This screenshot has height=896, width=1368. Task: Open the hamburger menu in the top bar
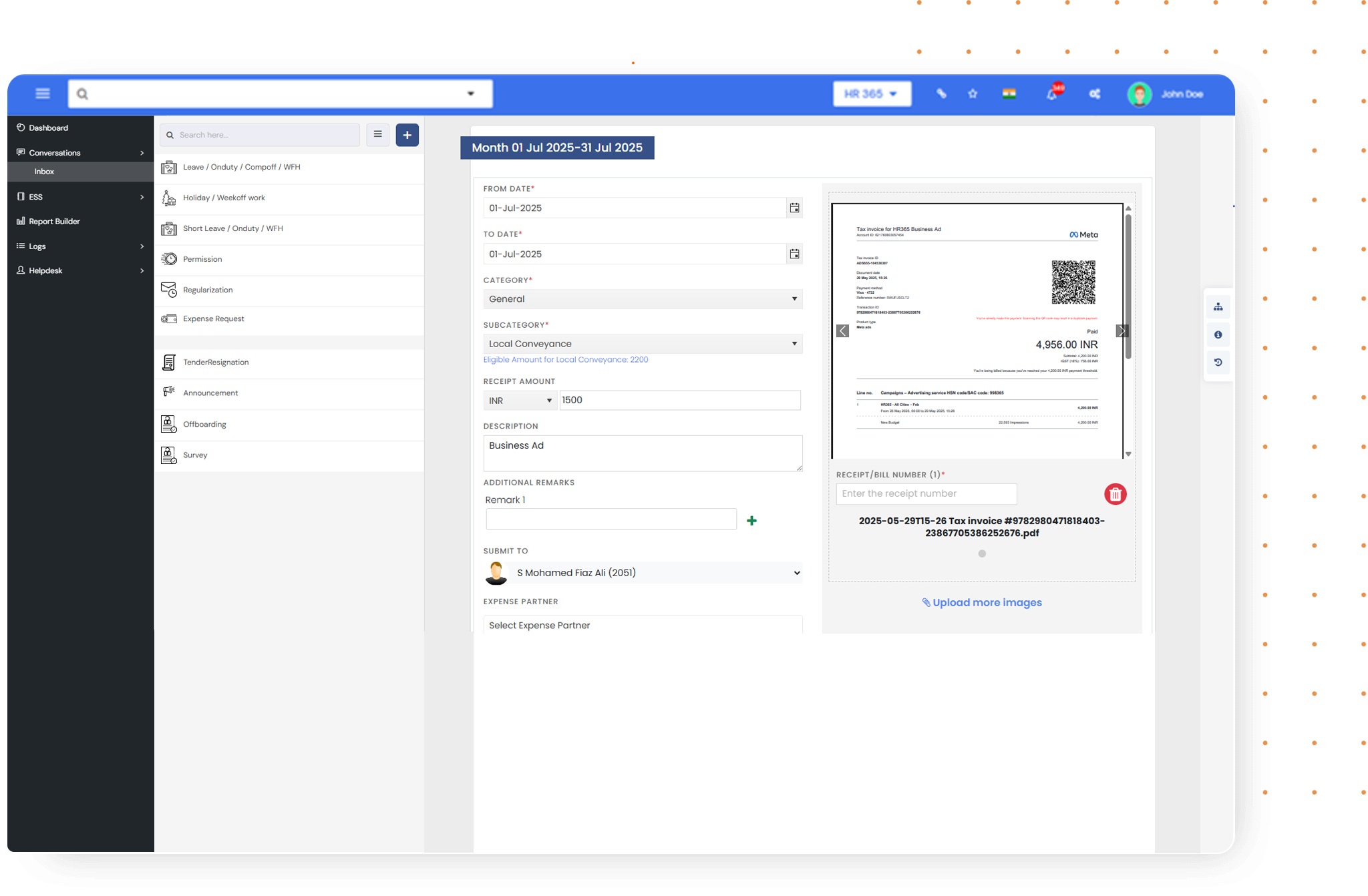coord(43,93)
